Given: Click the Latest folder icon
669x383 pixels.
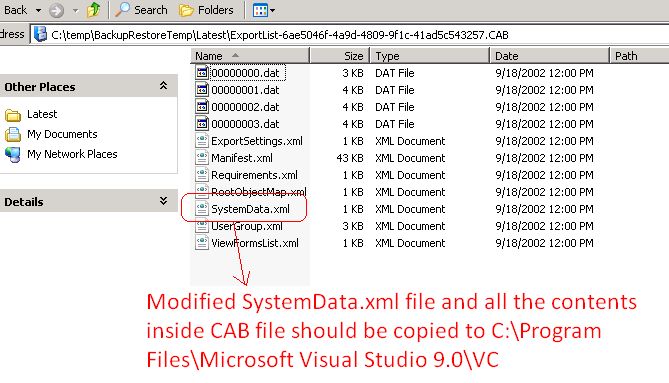Looking at the screenshot, I should point(13,115).
